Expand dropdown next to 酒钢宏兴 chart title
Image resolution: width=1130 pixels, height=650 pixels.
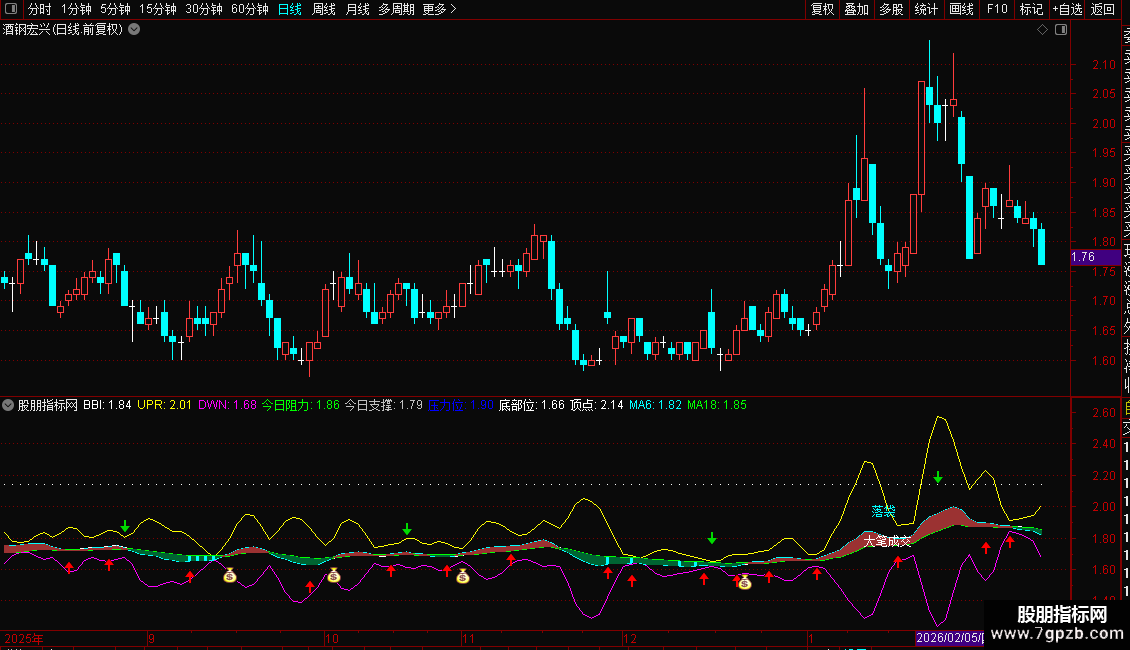[134, 30]
